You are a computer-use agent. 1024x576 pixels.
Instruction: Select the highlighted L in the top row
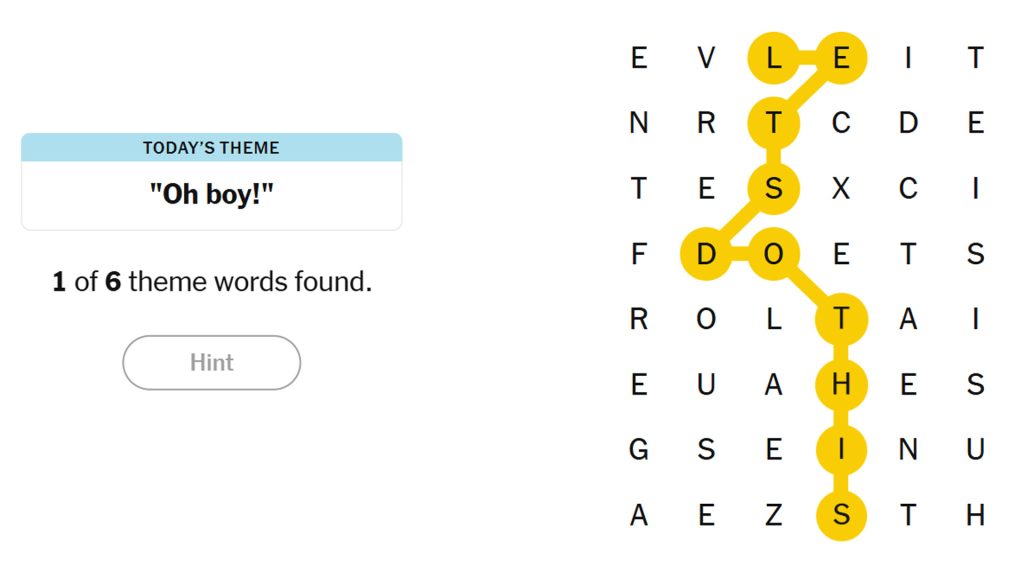[773, 58]
